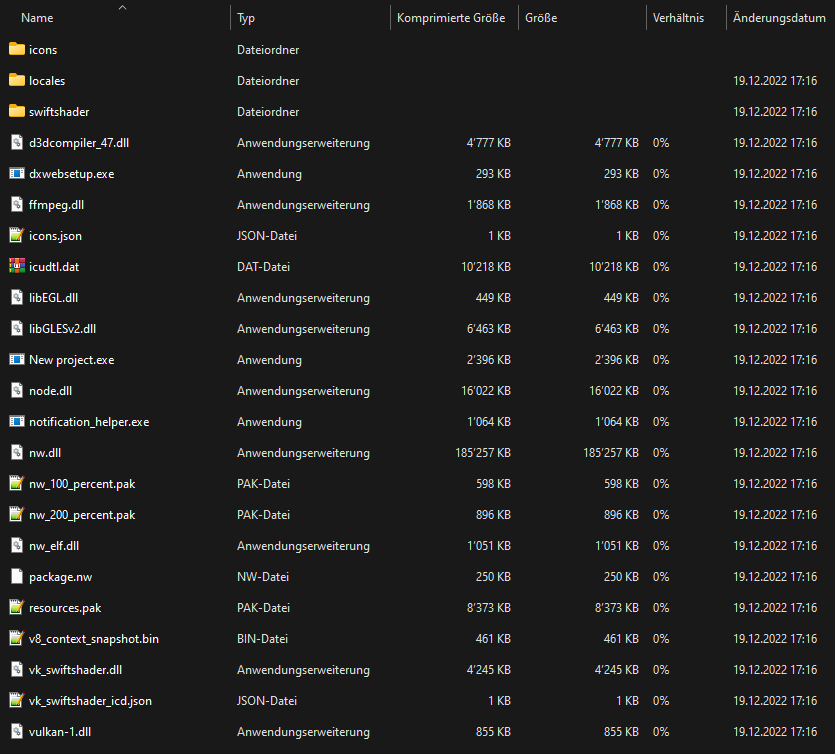This screenshot has height=754, width=835.
Task: Sort by Änderungsdatum column header
Action: (779, 18)
